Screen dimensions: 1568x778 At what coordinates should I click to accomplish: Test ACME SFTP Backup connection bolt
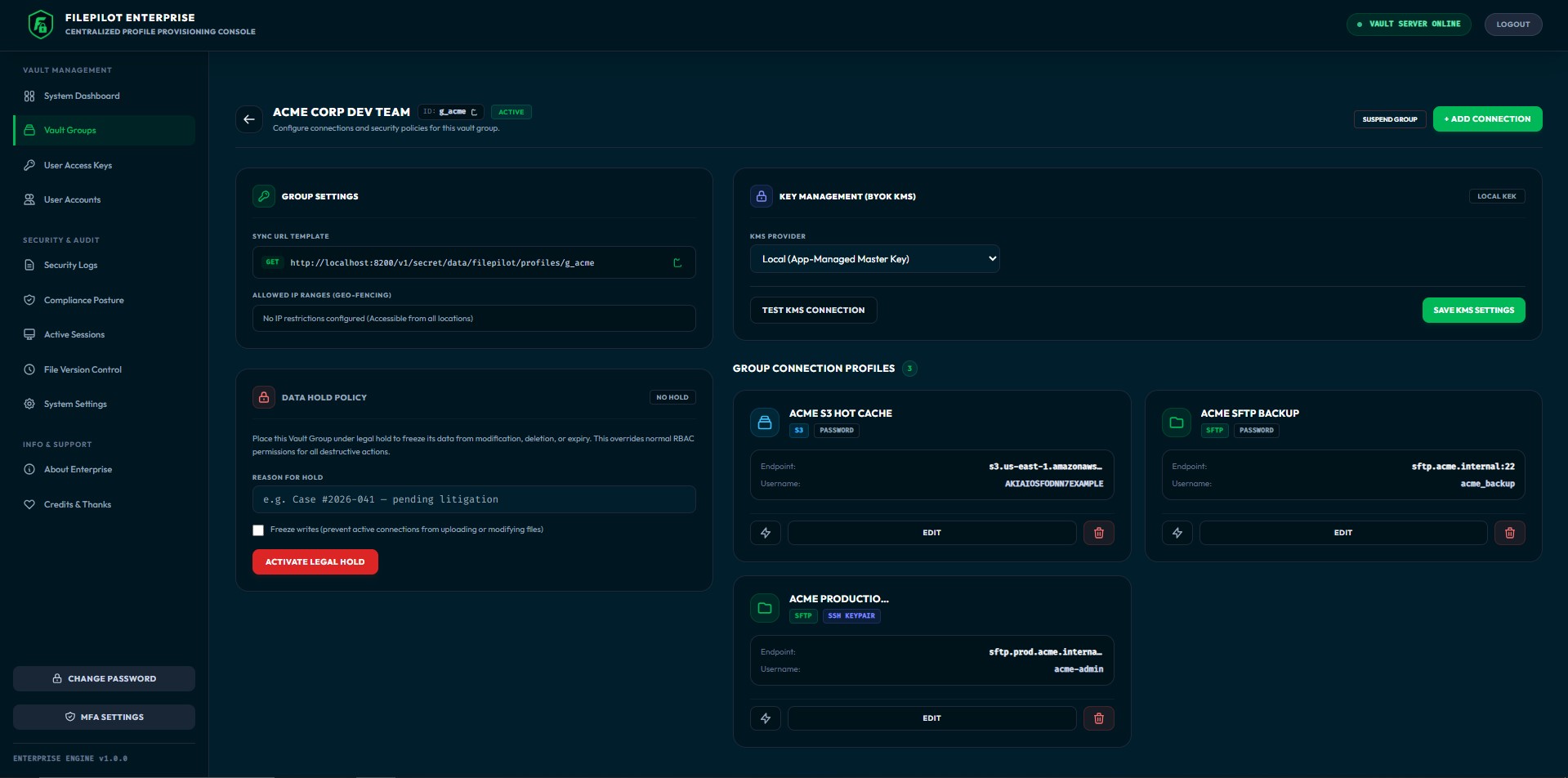pos(1177,533)
